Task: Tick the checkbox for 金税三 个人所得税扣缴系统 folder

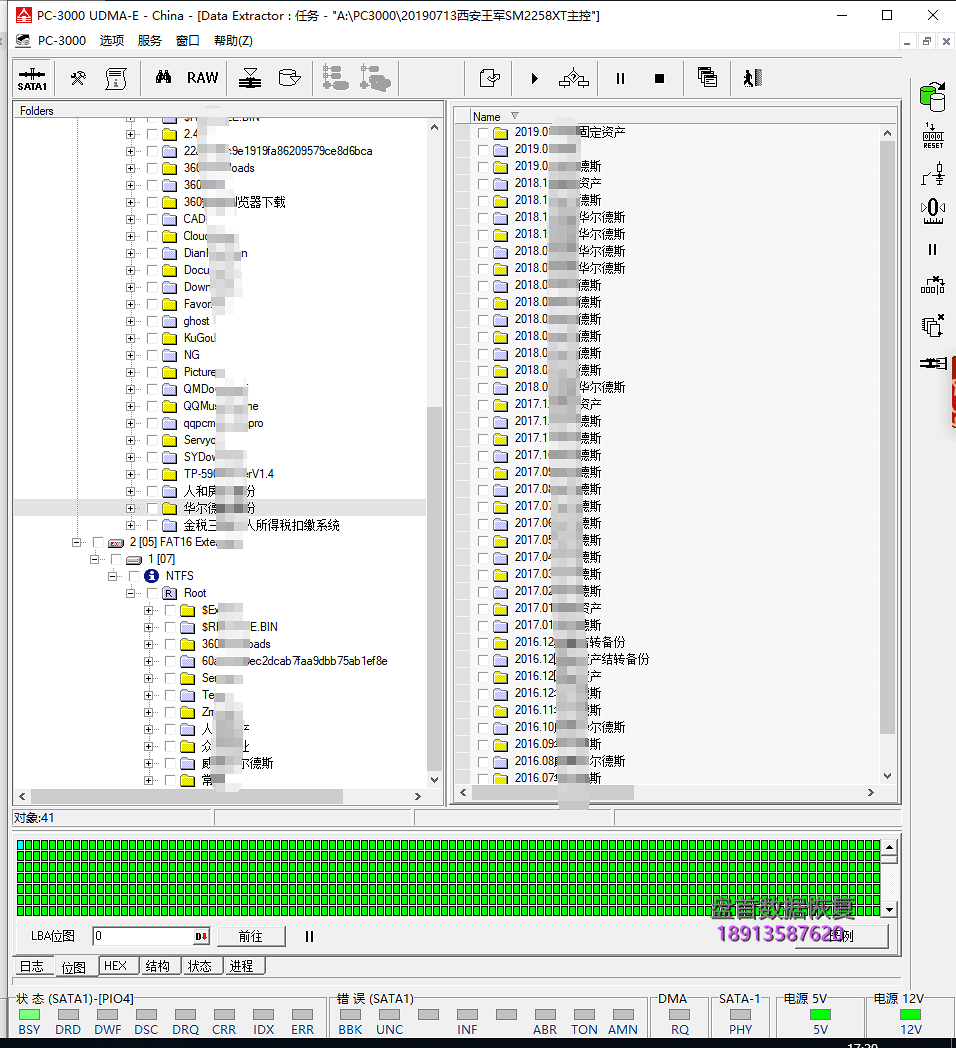Action: coord(152,525)
